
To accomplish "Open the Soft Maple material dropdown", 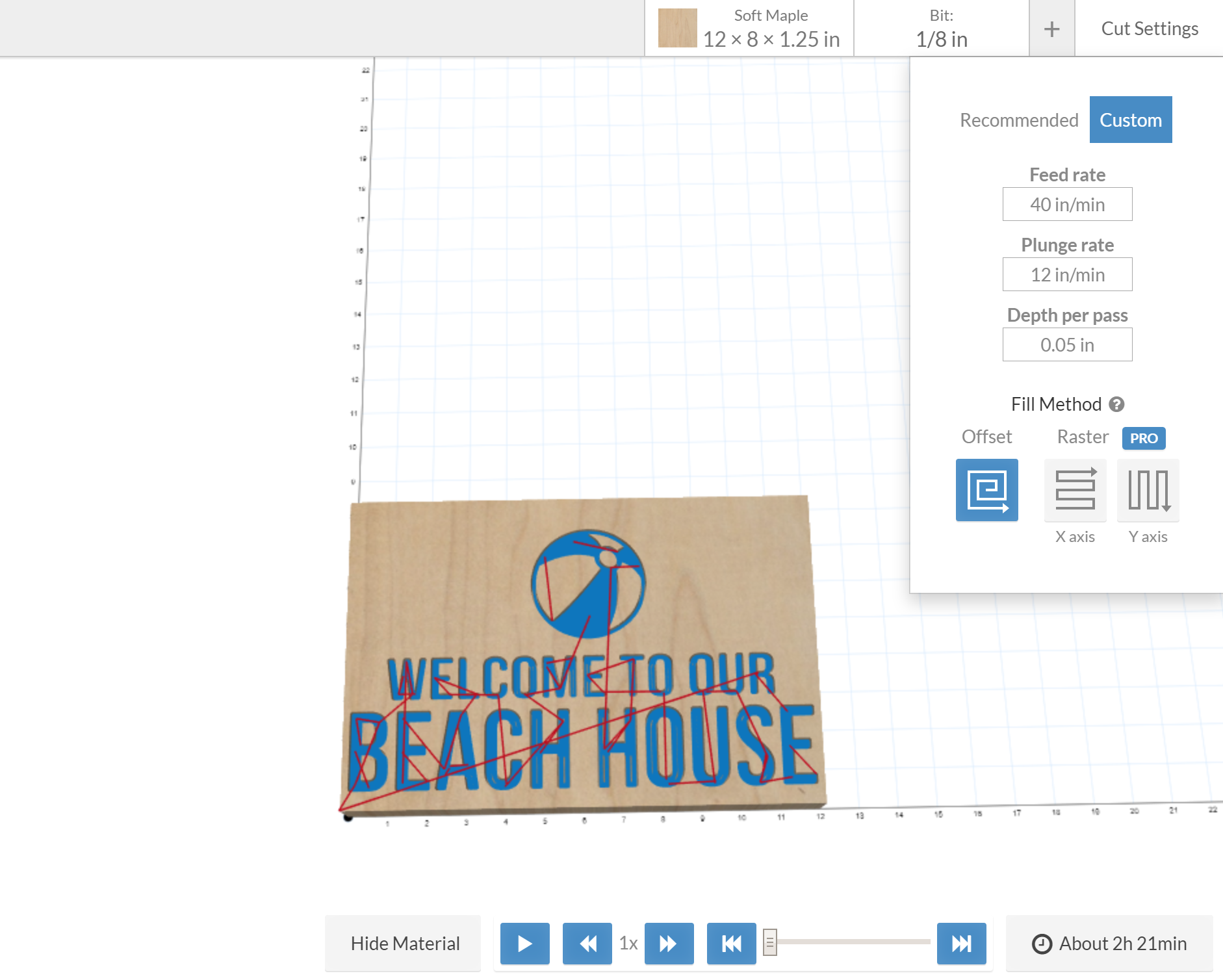I will [749, 29].
